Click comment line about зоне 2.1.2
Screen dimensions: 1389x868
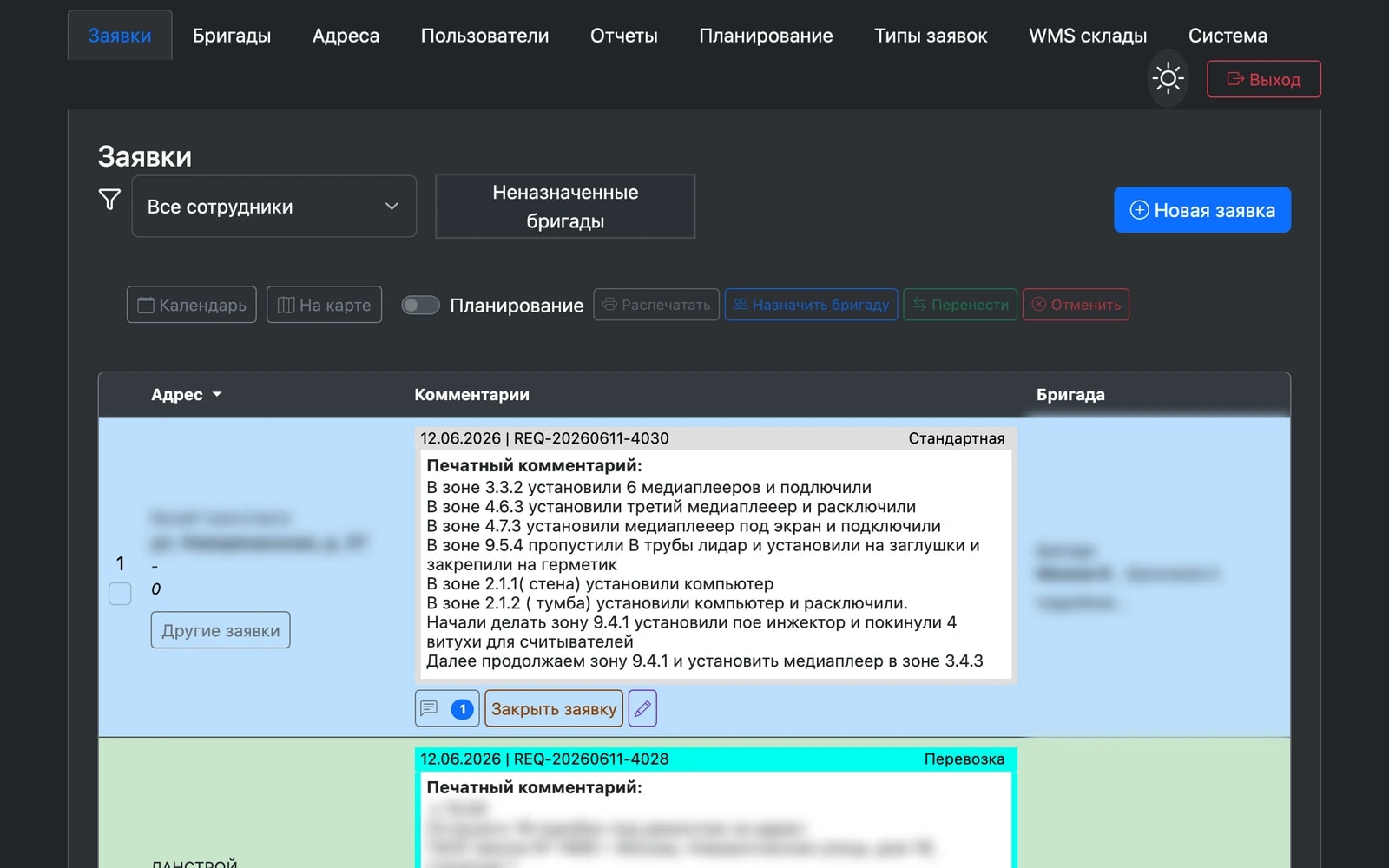pyautogui.click(x=667, y=602)
